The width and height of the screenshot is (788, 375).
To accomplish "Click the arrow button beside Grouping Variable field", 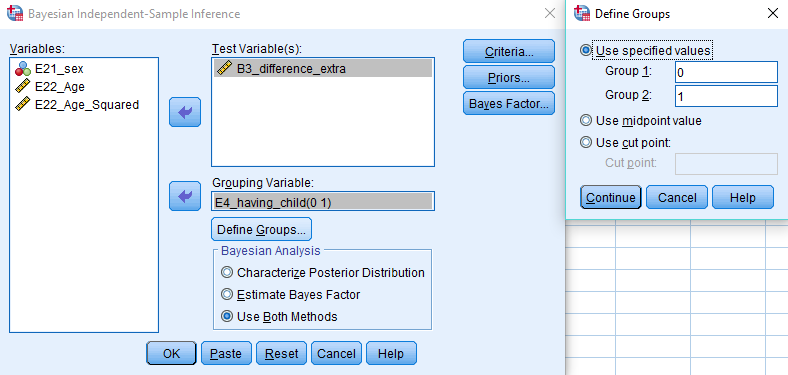I will click(x=185, y=196).
